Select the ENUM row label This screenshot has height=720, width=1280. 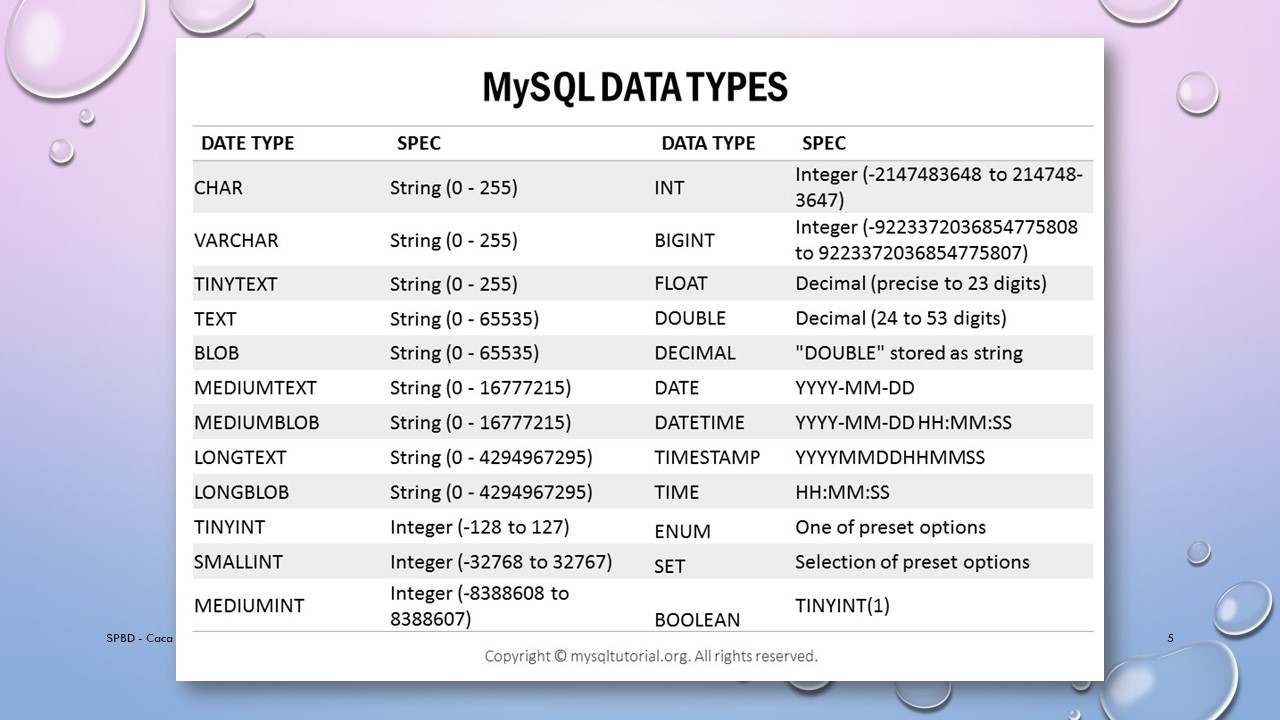pos(682,532)
